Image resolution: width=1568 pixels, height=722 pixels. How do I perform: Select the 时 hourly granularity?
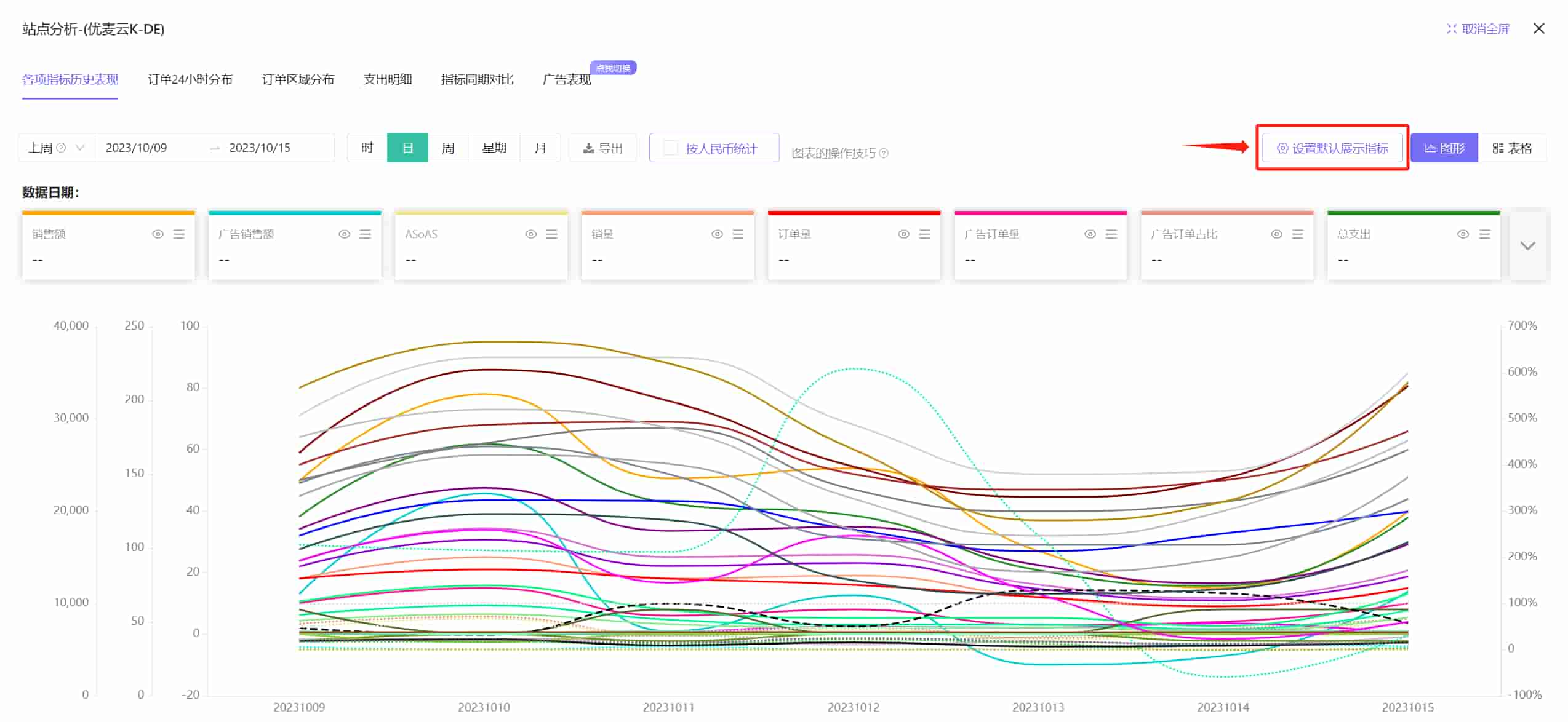pos(367,148)
